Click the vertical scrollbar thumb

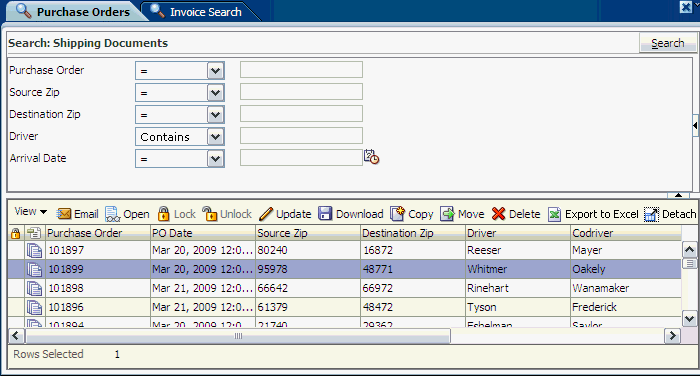[x=689, y=263]
